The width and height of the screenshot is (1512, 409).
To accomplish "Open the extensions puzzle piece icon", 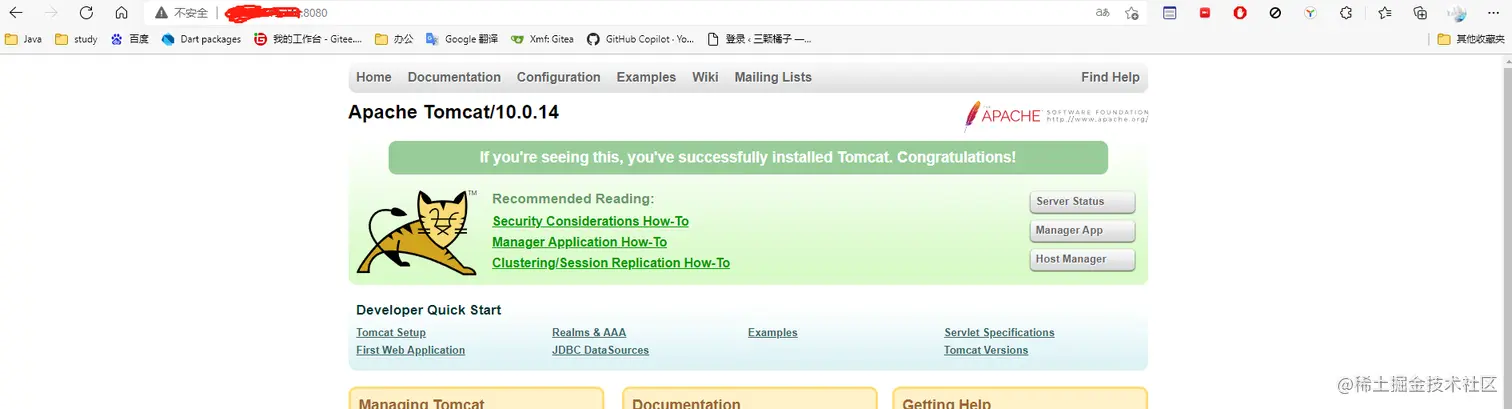I will point(1346,13).
